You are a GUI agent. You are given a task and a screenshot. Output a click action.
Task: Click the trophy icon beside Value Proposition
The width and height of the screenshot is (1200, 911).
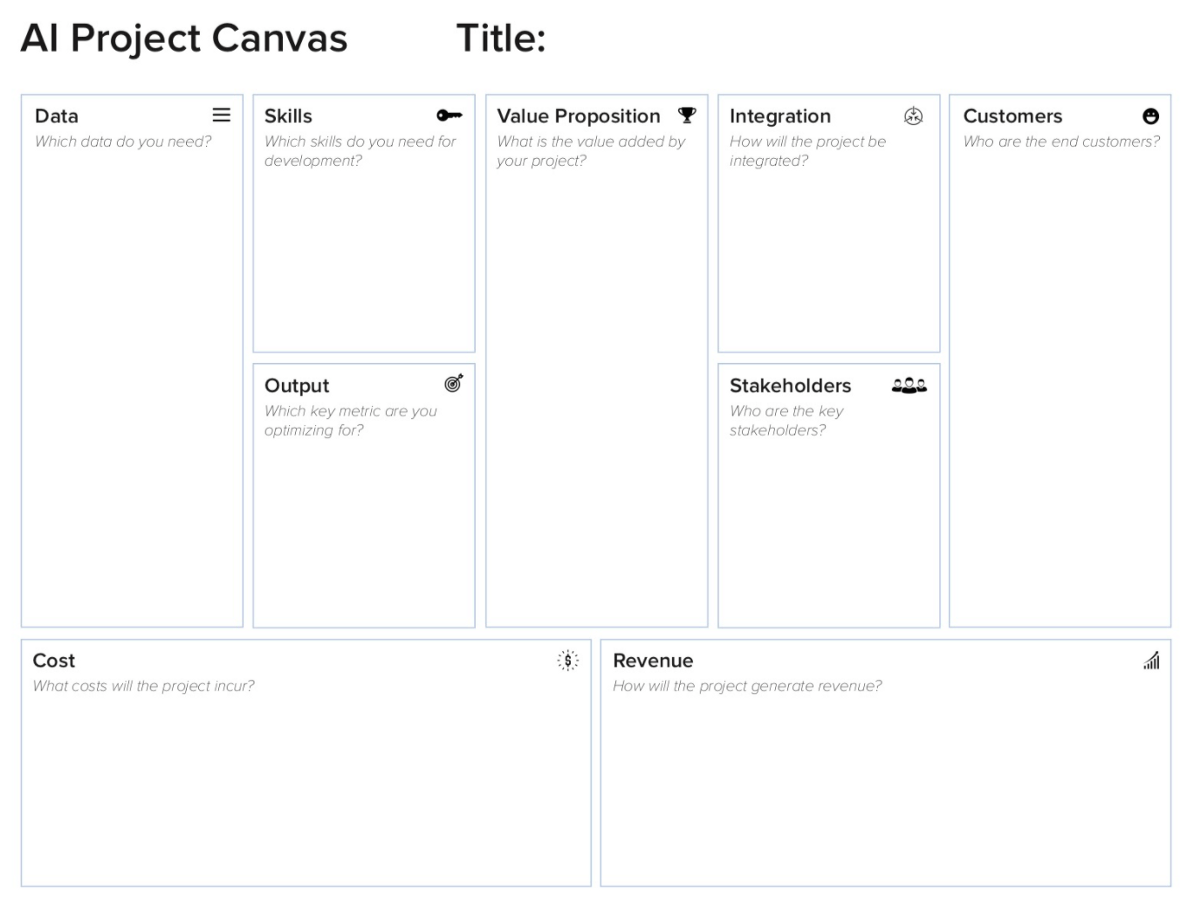point(686,115)
